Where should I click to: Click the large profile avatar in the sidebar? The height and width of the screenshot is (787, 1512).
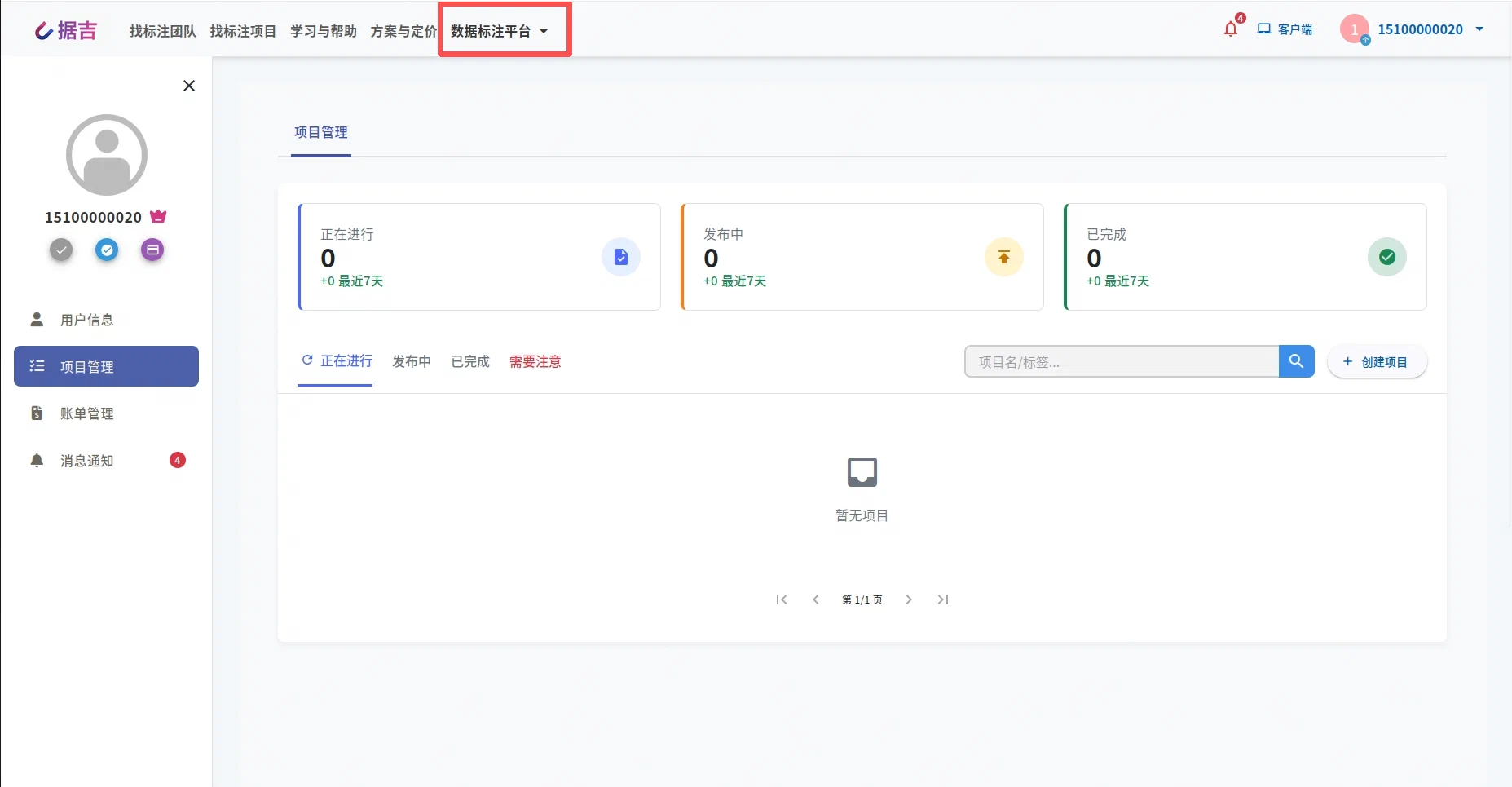point(107,155)
